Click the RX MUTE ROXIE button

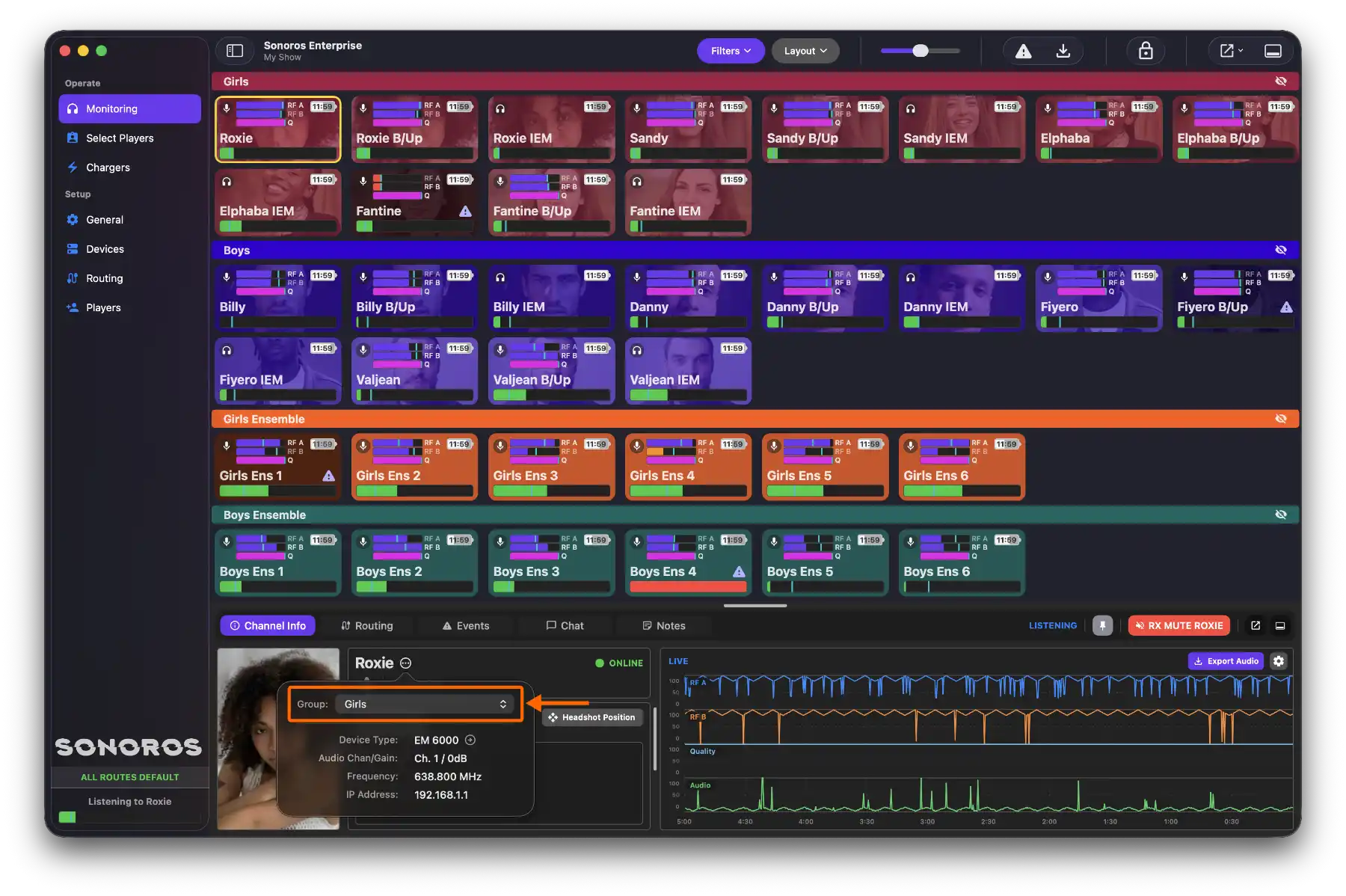[1179, 625]
